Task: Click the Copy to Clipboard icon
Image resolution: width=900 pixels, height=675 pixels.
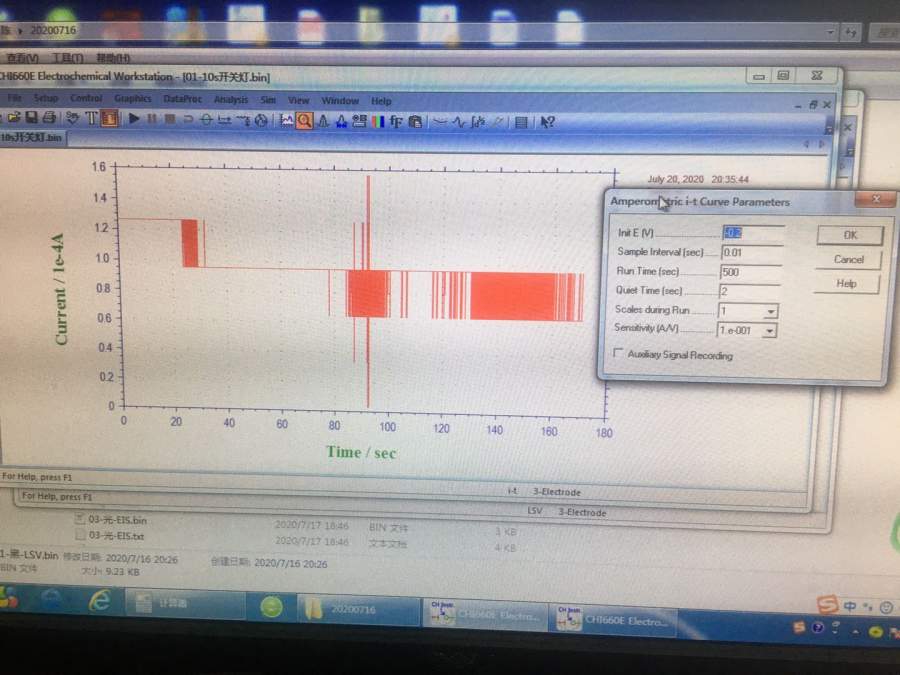Action: tap(415, 122)
